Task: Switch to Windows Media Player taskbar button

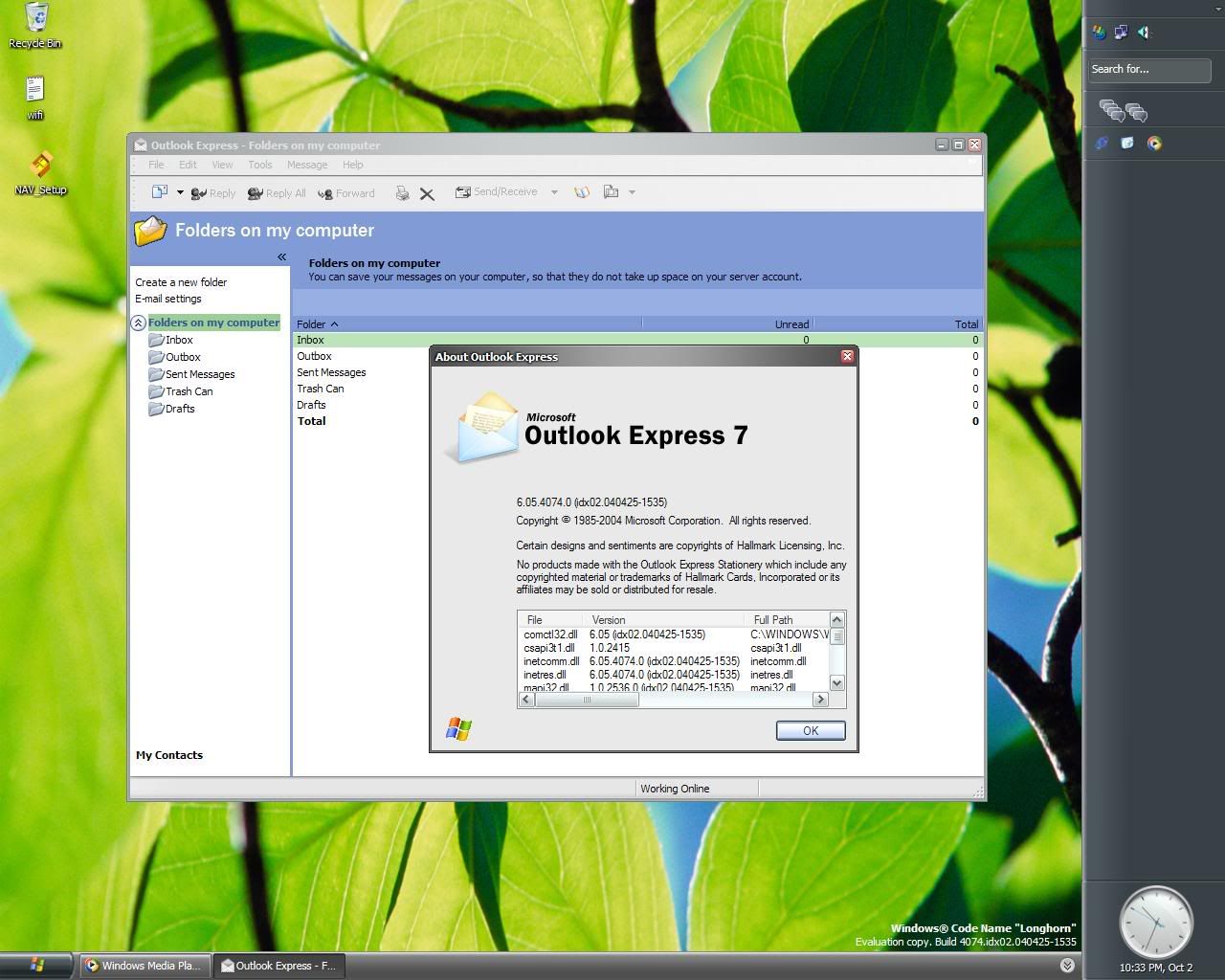Action: [144, 966]
